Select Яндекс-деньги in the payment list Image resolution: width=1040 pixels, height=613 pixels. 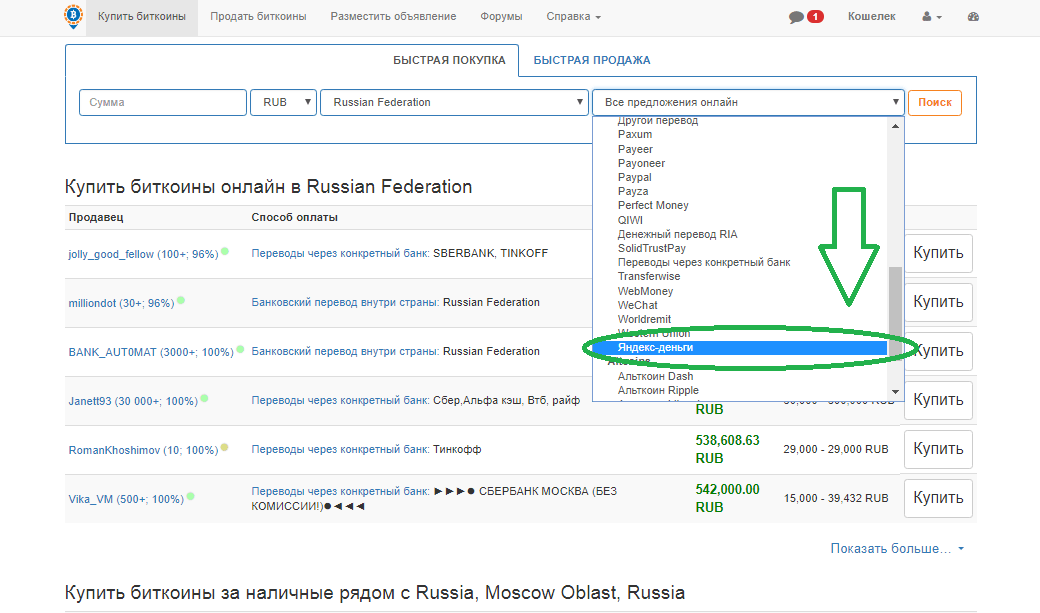coord(655,348)
